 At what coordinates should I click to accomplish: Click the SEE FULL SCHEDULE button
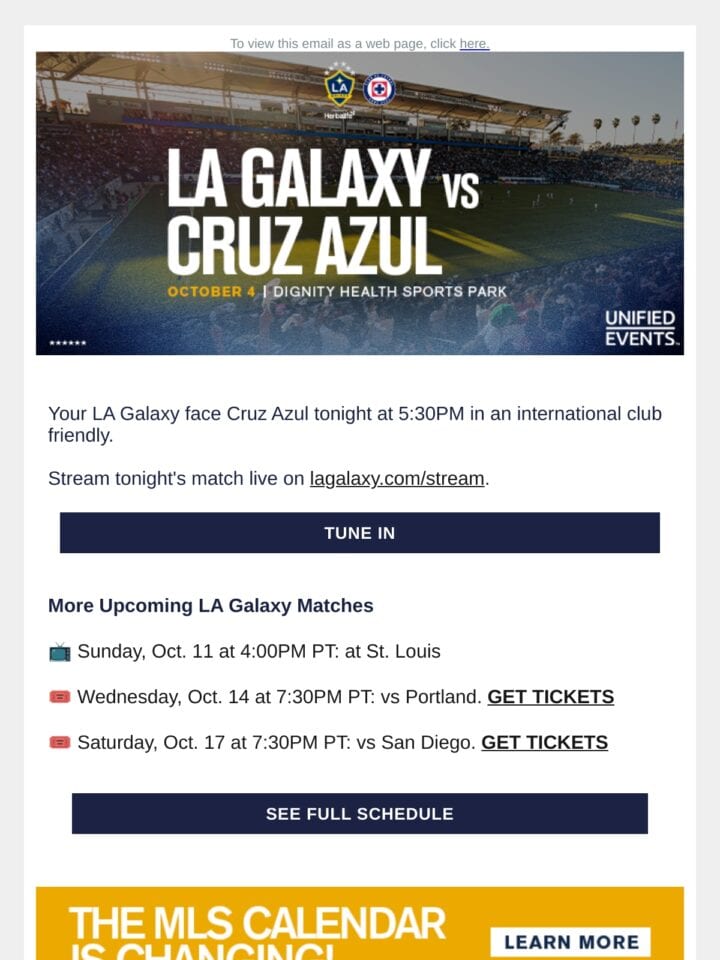pyautogui.click(x=360, y=814)
